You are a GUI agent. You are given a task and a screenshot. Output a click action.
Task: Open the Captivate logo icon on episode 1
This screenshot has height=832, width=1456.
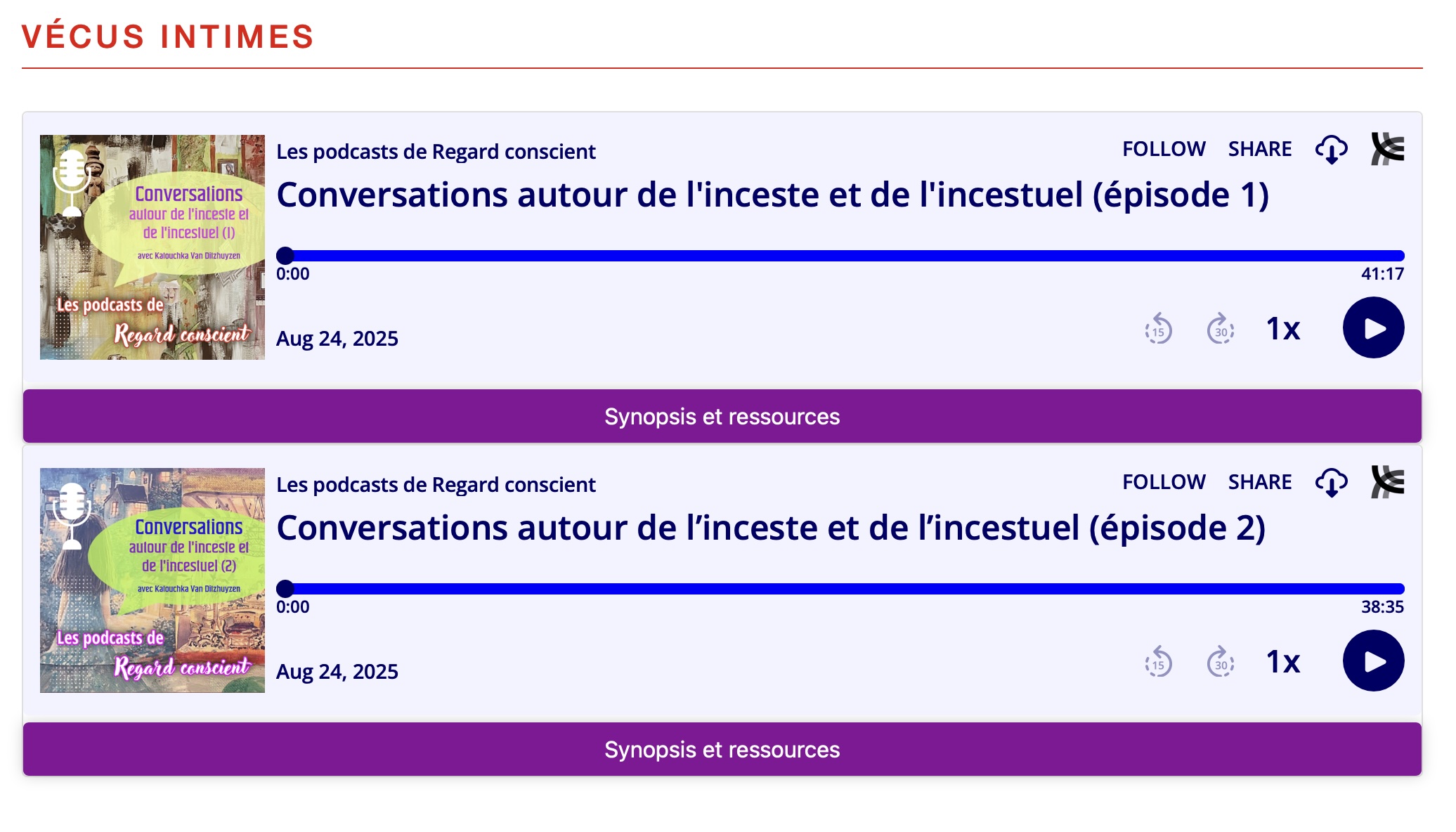pyautogui.click(x=1388, y=149)
